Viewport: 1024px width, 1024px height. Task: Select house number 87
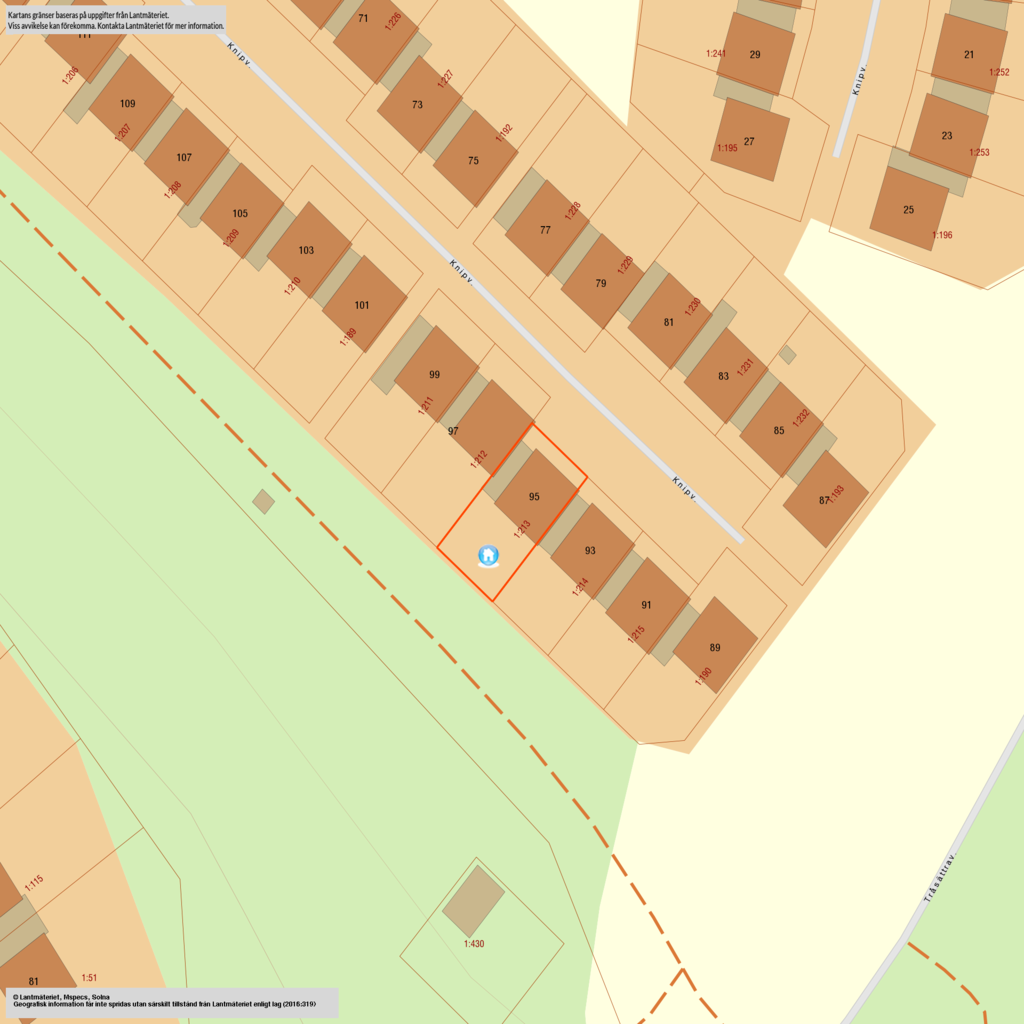coord(824,500)
